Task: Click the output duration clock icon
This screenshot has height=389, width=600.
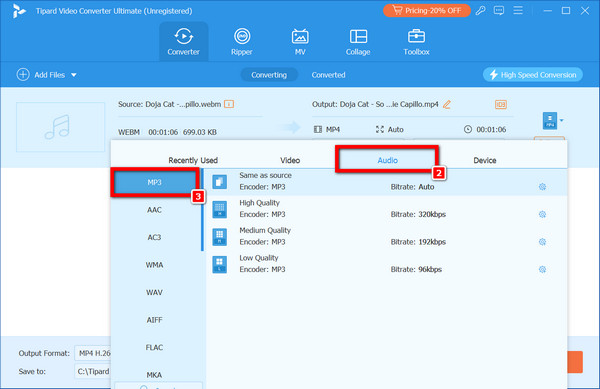Action: 468,129
